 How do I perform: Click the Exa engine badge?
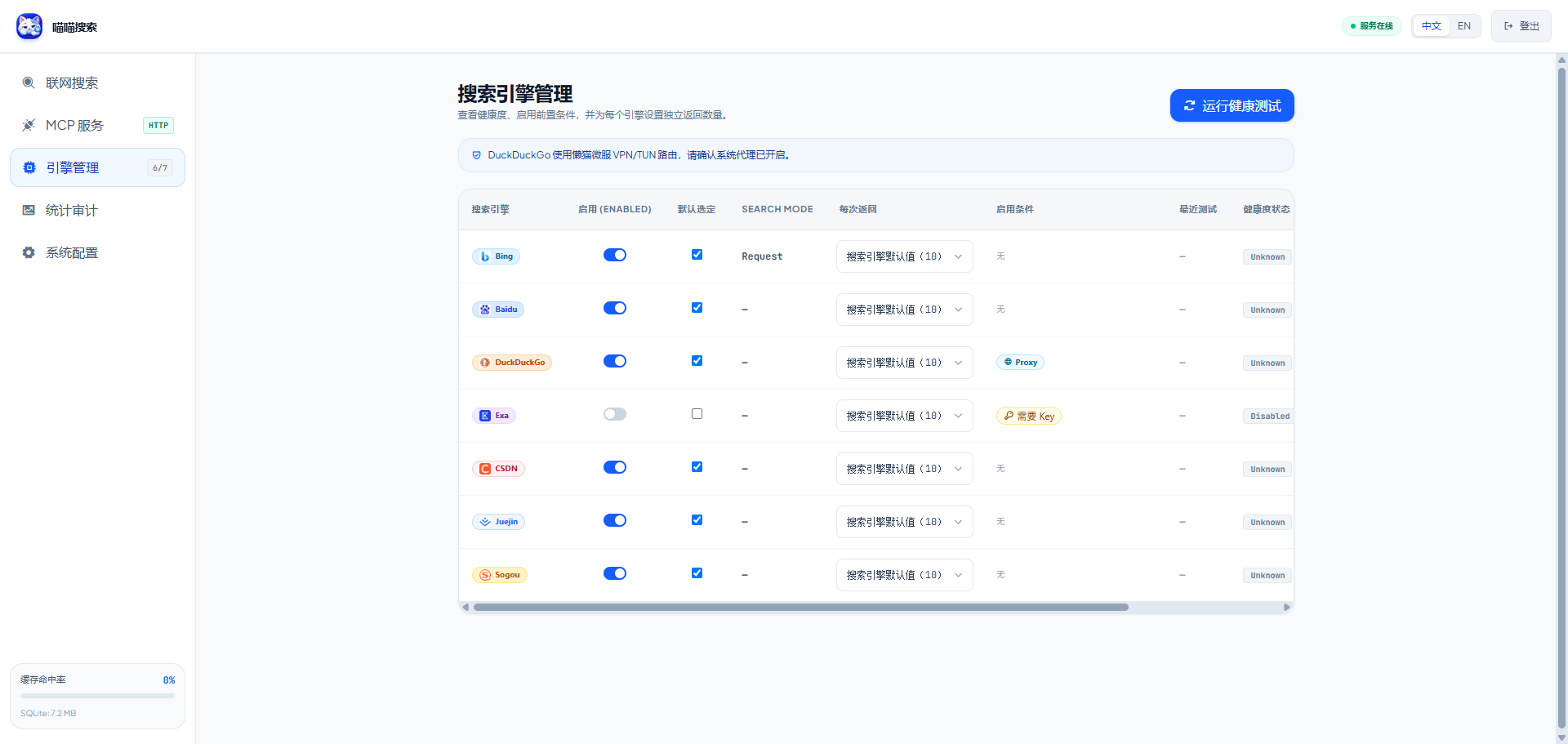(494, 416)
